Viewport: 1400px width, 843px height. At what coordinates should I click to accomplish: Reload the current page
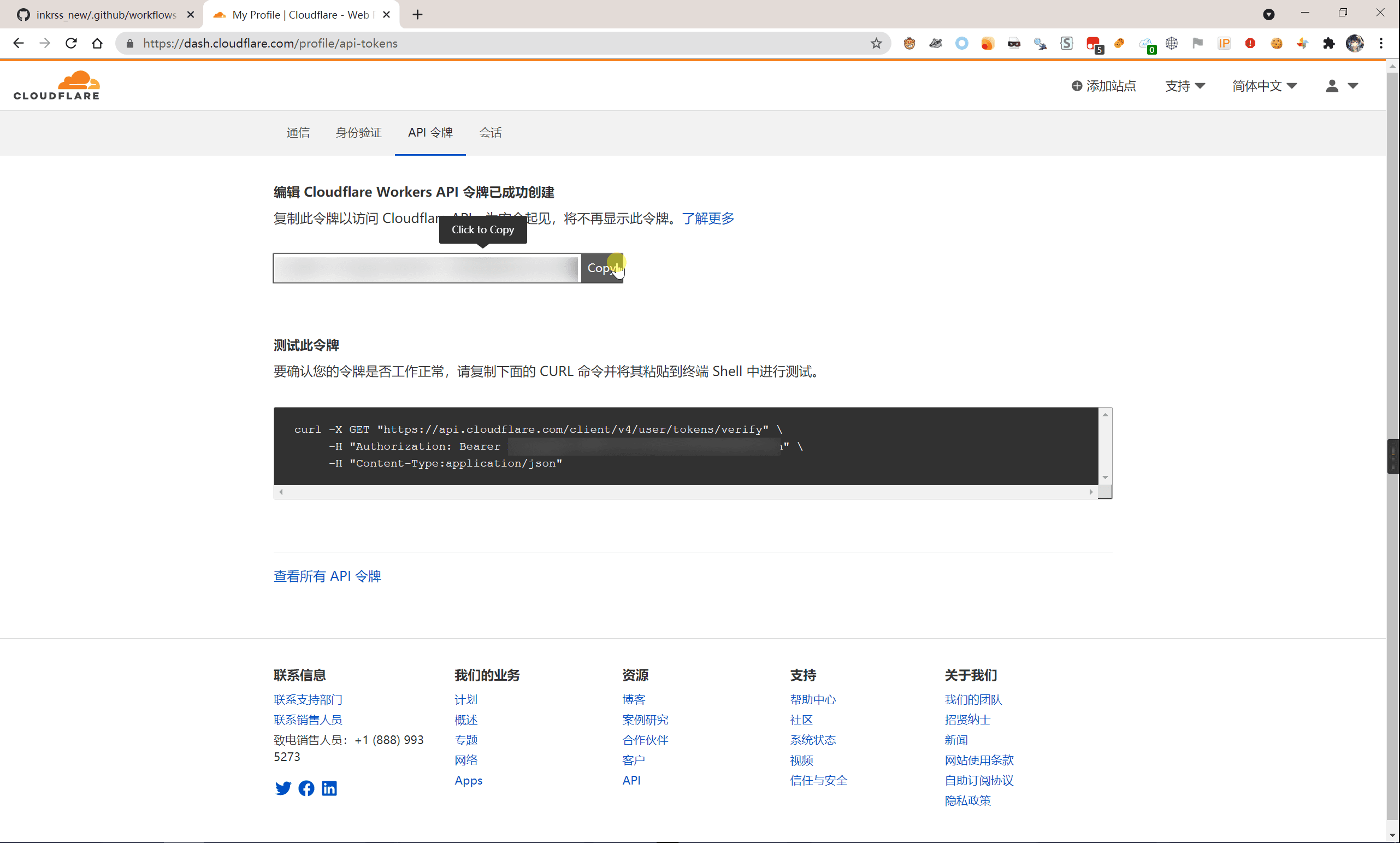71,43
